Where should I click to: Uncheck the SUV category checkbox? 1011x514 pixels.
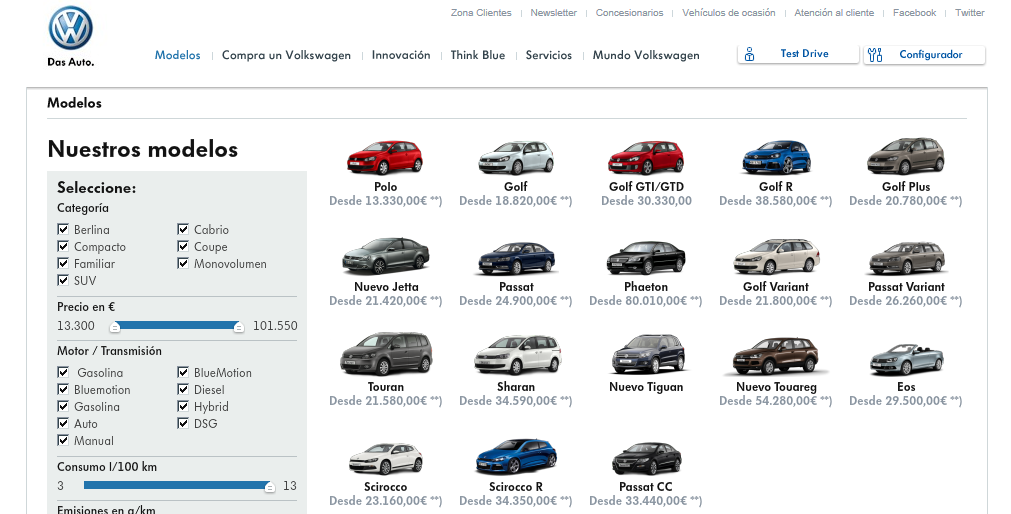point(63,280)
